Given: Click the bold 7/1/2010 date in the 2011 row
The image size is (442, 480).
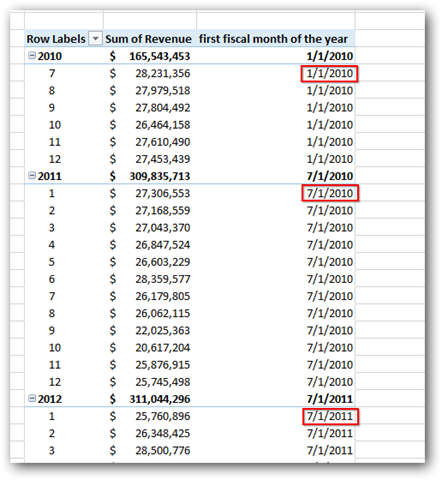Looking at the screenshot, I should 330,176.
